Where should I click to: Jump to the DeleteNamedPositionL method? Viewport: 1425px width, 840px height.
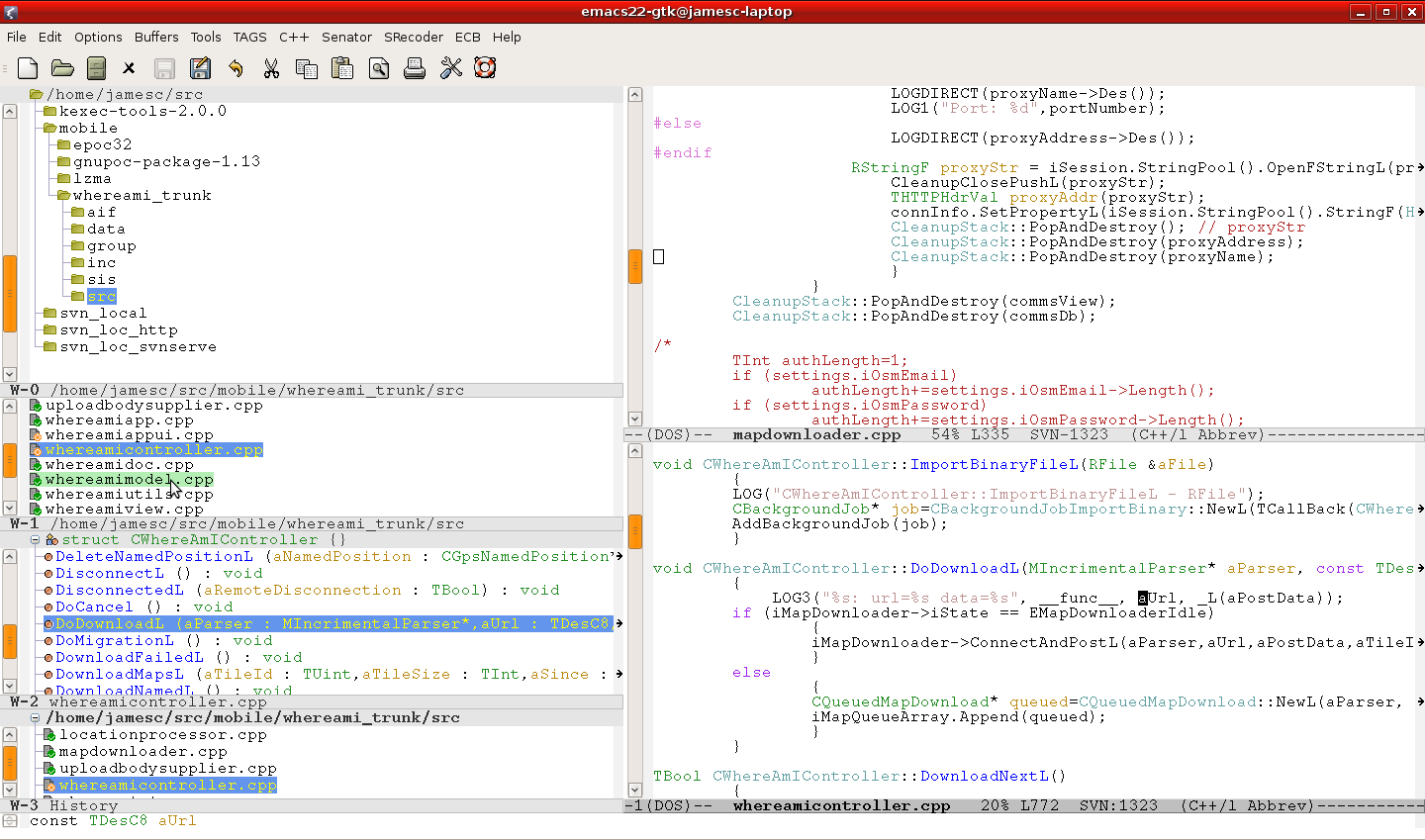[x=153, y=556]
